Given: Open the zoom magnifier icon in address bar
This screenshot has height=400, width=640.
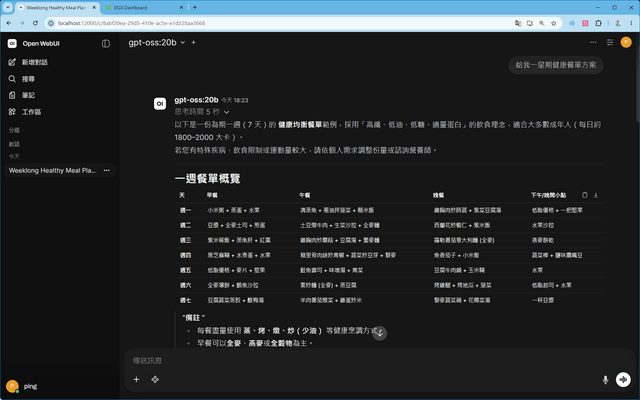Looking at the screenshot, I should tap(542, 23).
